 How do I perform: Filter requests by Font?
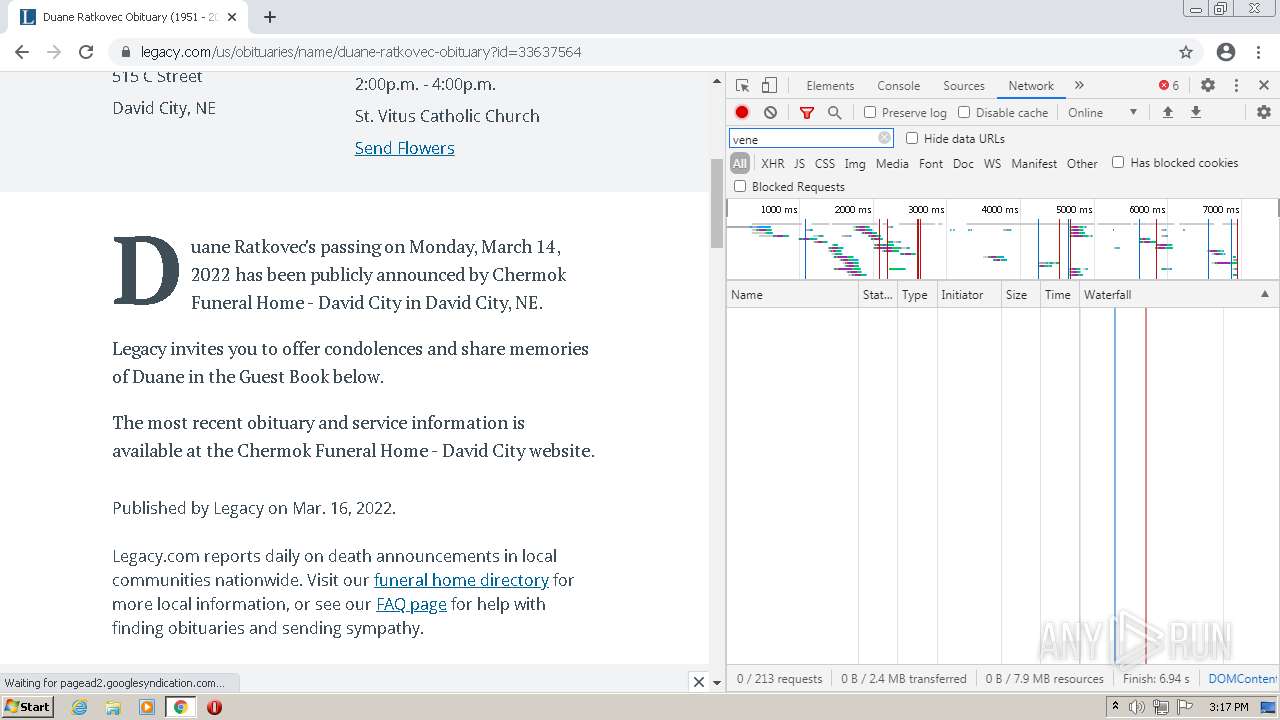pyautogui.click(x=931, y=164)
